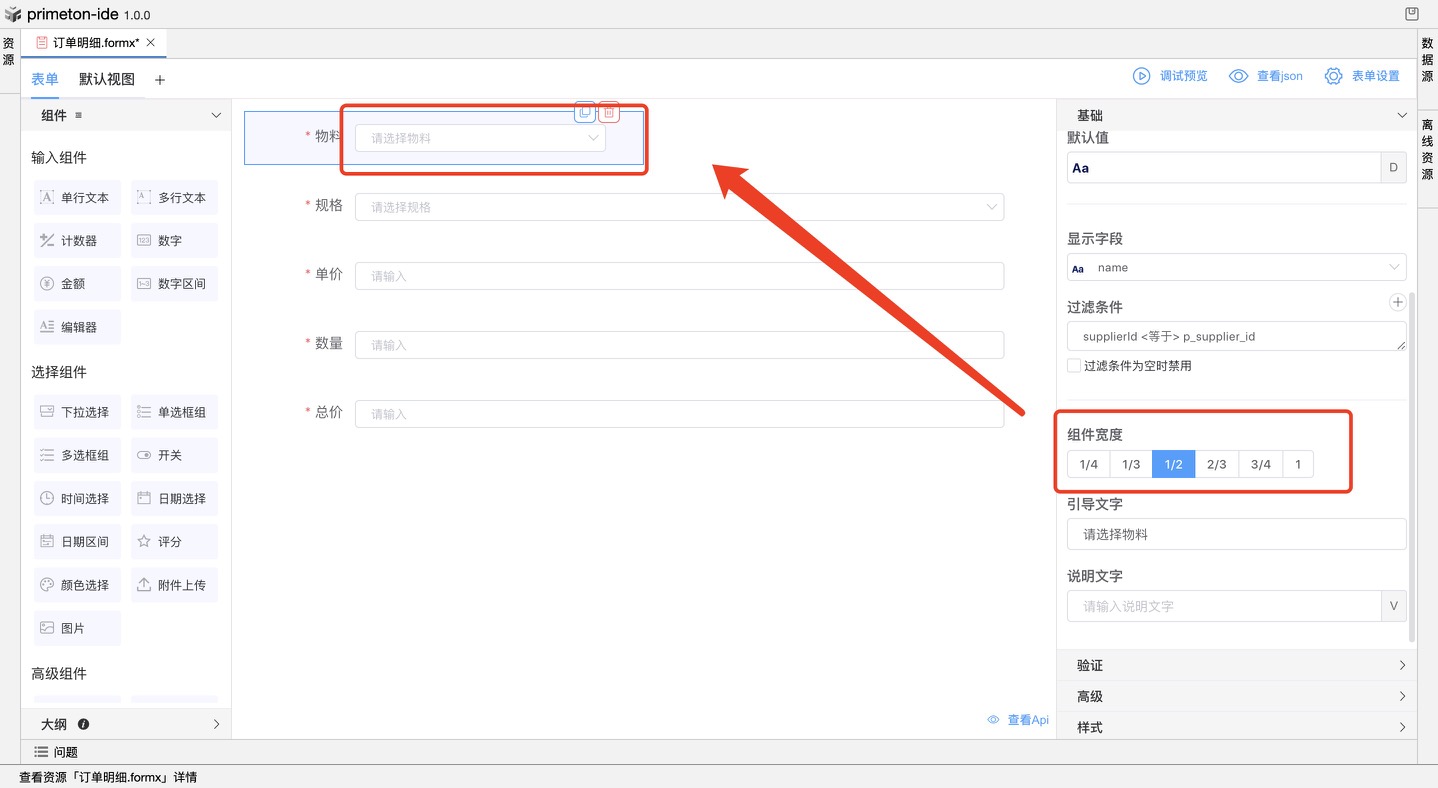Screen dimensions: 1438x788
Task: Enable the 过滤条件为空时禁用 checkbox
Action: (1074, 366)
